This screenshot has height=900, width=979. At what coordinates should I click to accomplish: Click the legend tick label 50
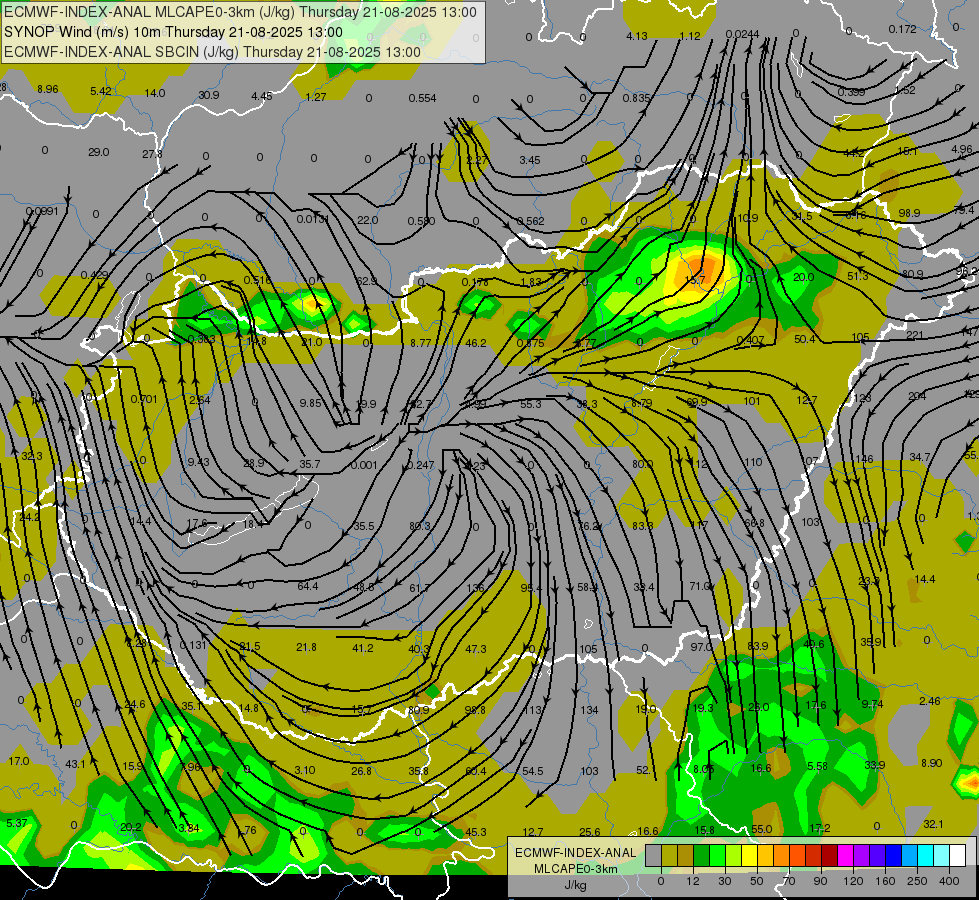[757, 881]
